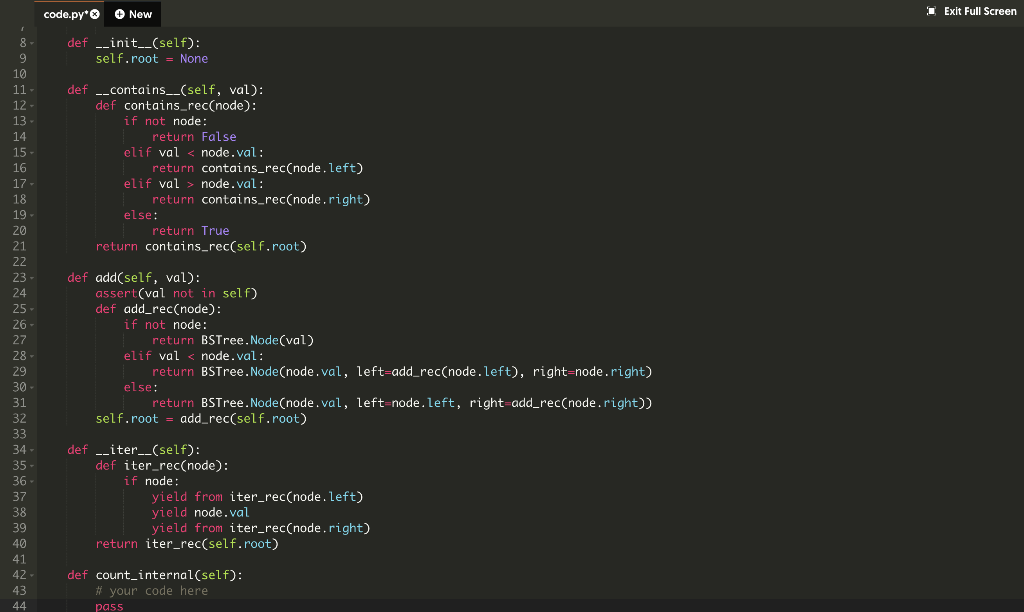Click line number 21 in the gutter

[18, 246]
